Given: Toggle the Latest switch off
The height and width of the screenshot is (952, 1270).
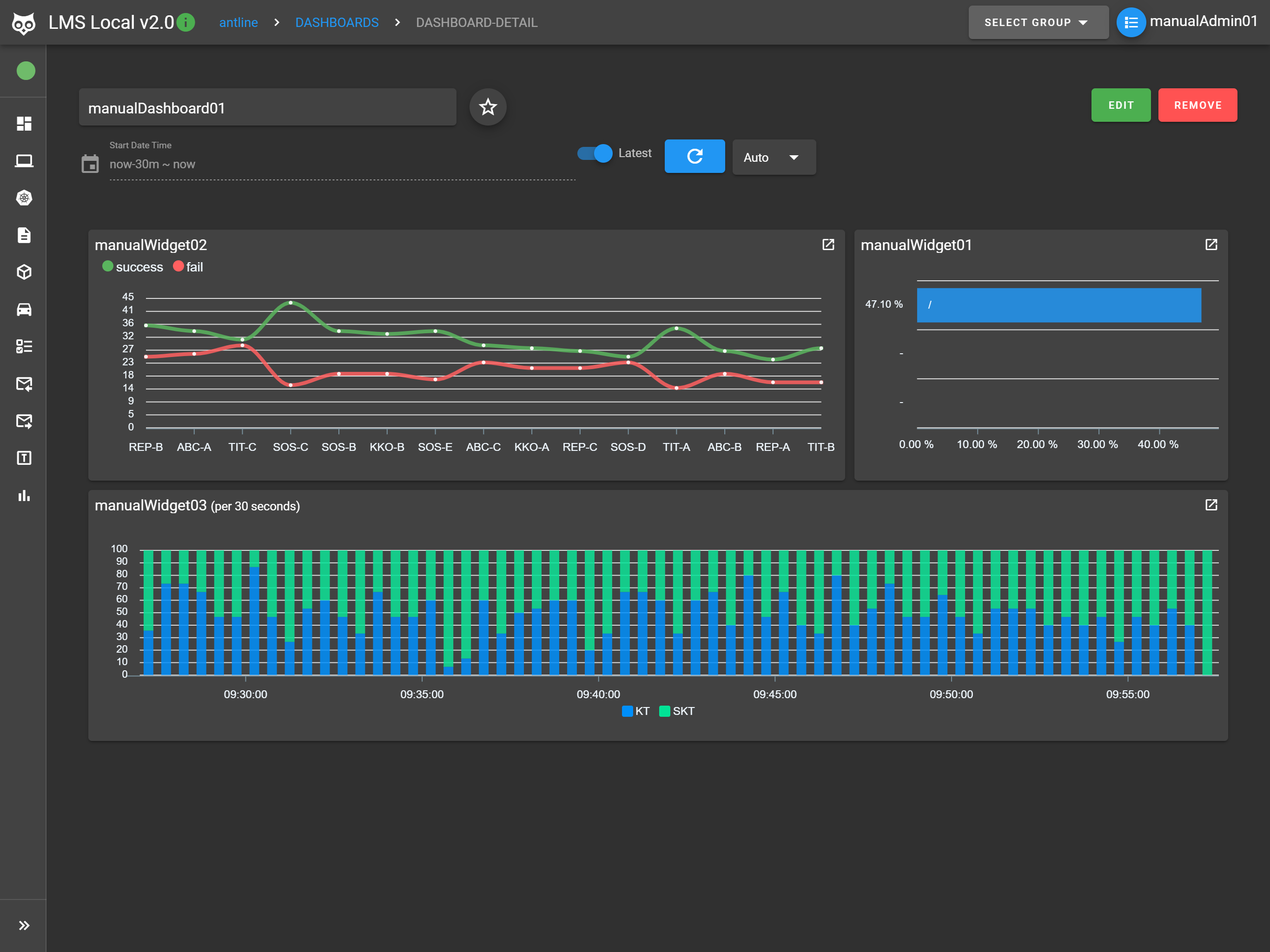Looking at the screenshot, I should click(x=595, y=153).
